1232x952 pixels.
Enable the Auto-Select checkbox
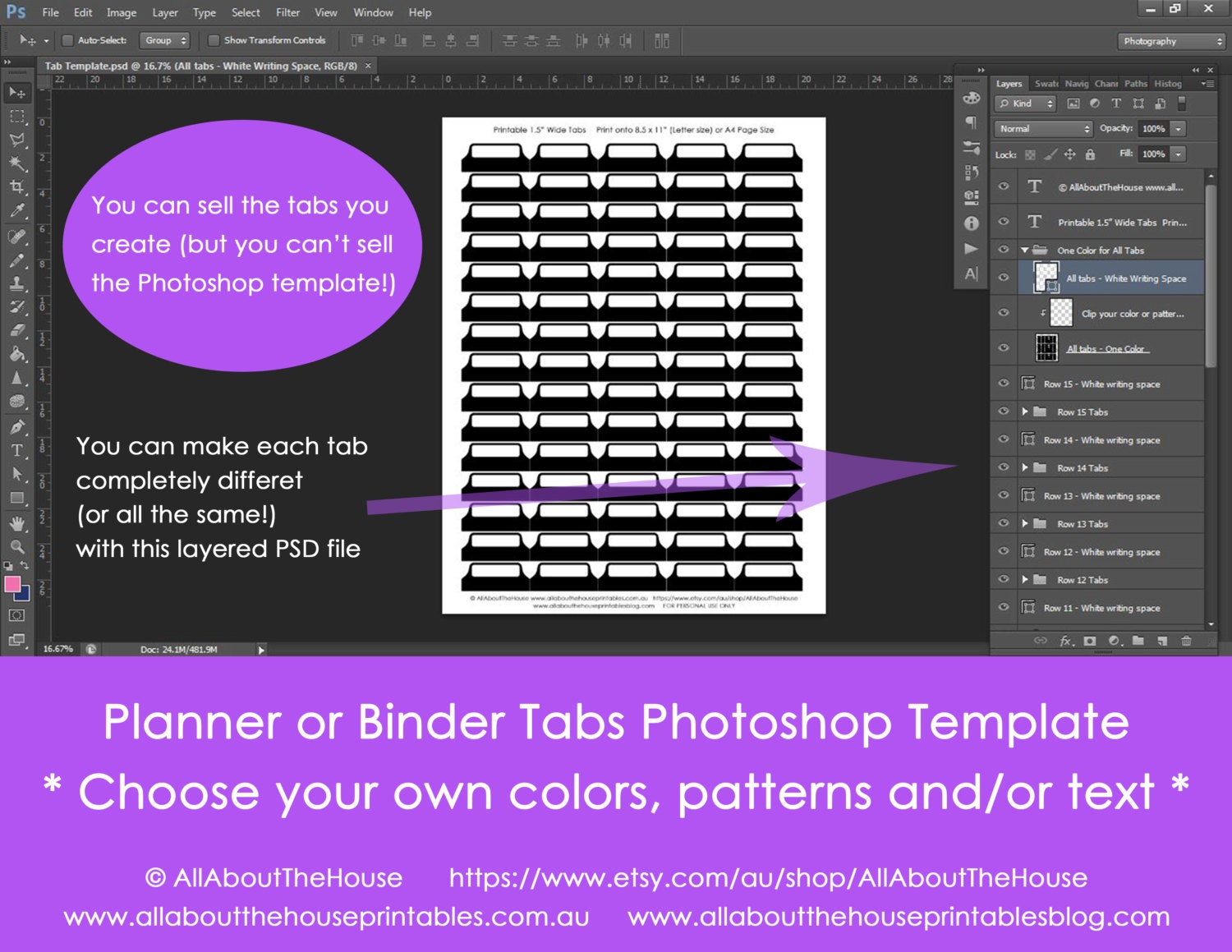[68, 40]
